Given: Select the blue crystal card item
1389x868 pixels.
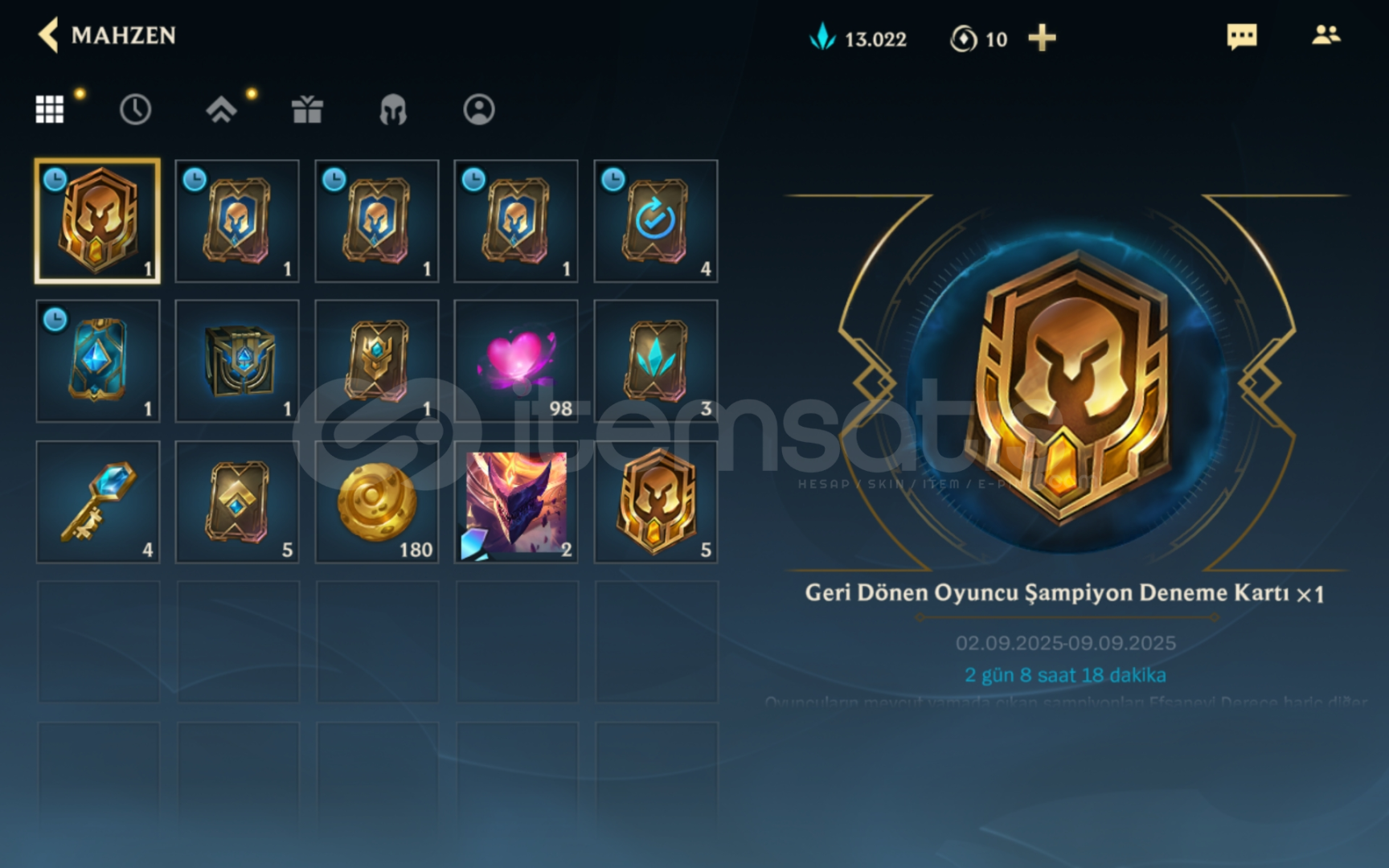Looking at the screenshot, I should pos(98,361).
